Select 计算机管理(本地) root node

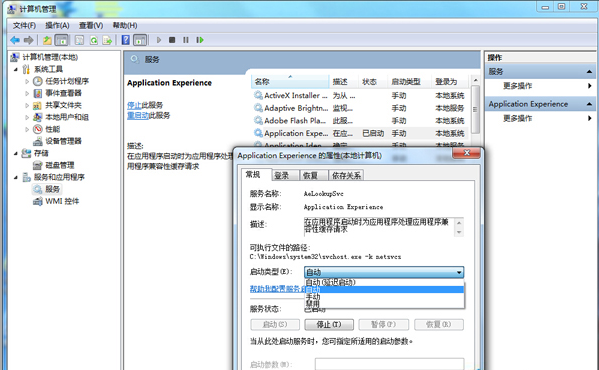(50, 57)
